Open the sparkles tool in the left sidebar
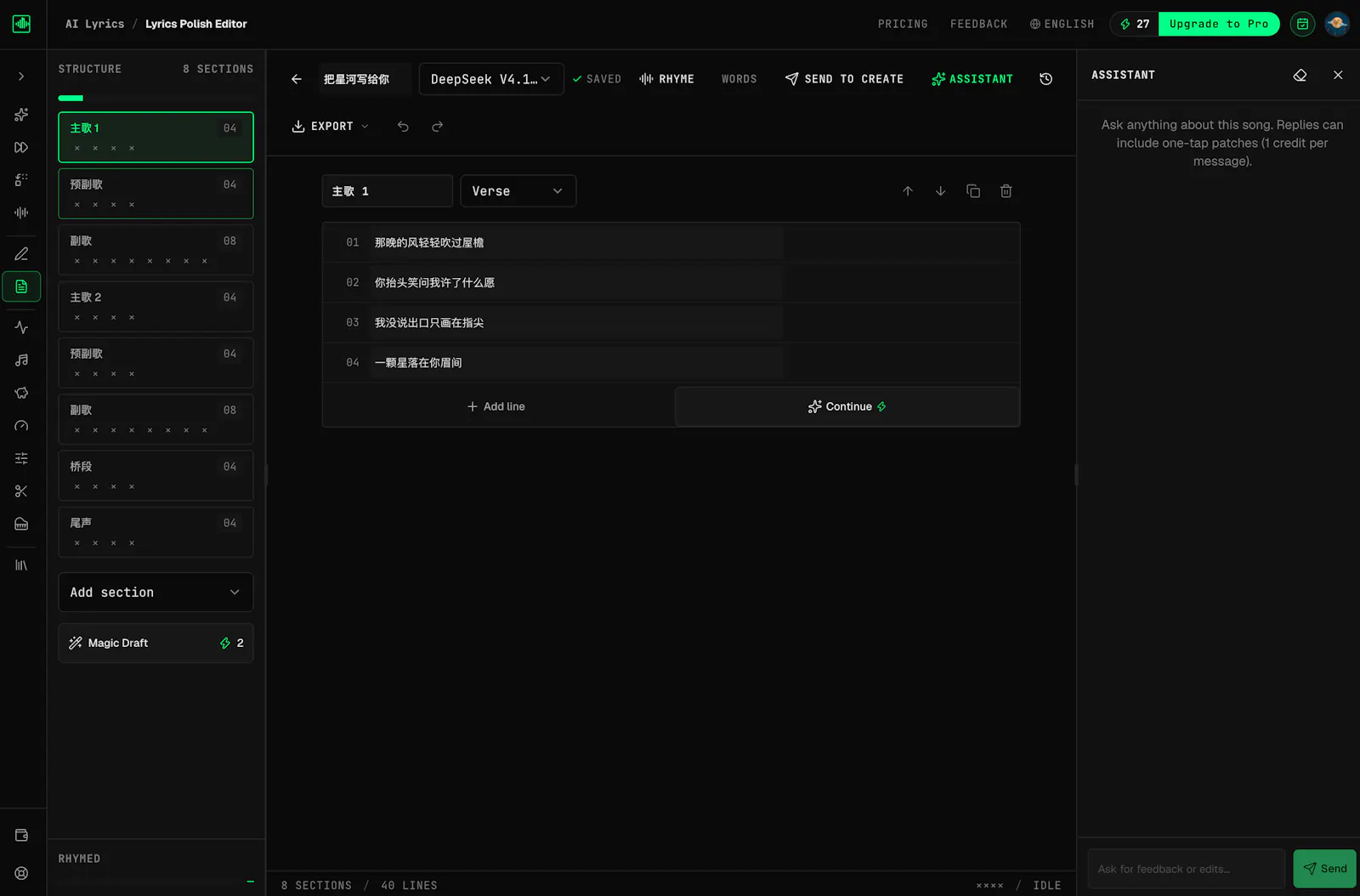Screen dimensions: 1360x896 click(21, 114)
